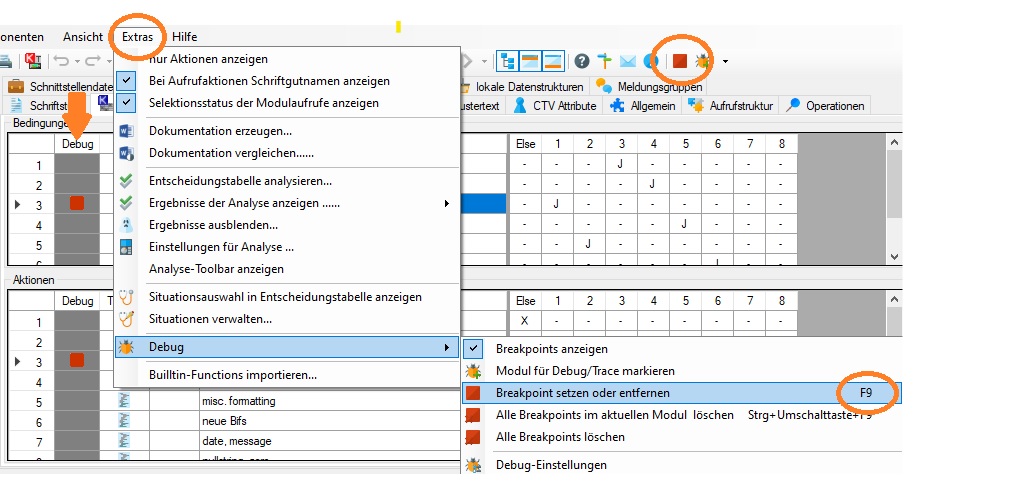The width and height of the screenshot is (1013, 493).
Task: Click the debug bug icon in the toolbar
Action: 702,61
